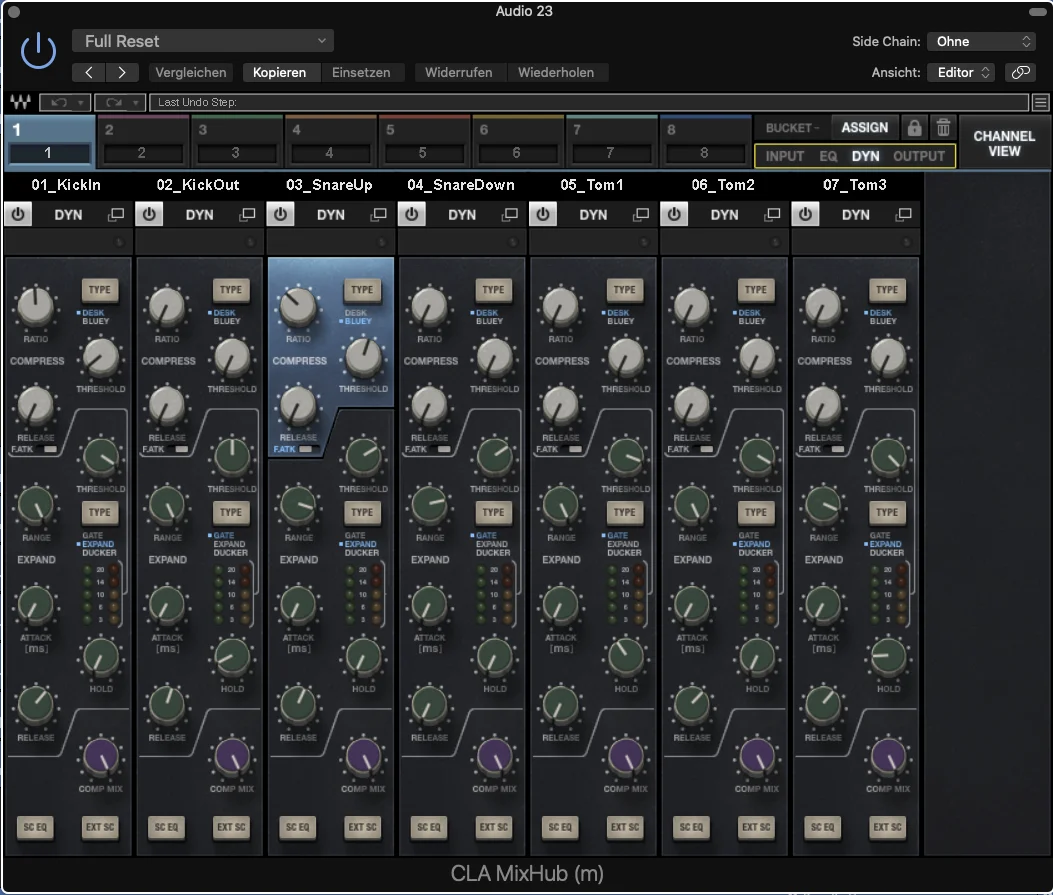Image resolution: width=1053 pixels, height=895 pixels.
Task: Click the Kopieren button
Action: click(279, 73)
